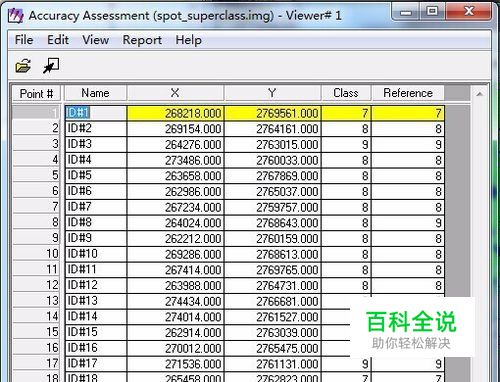This screenshot has height=382, width=500.
Task: Click the Reference cell of ID#12
Action: point(408,285)
